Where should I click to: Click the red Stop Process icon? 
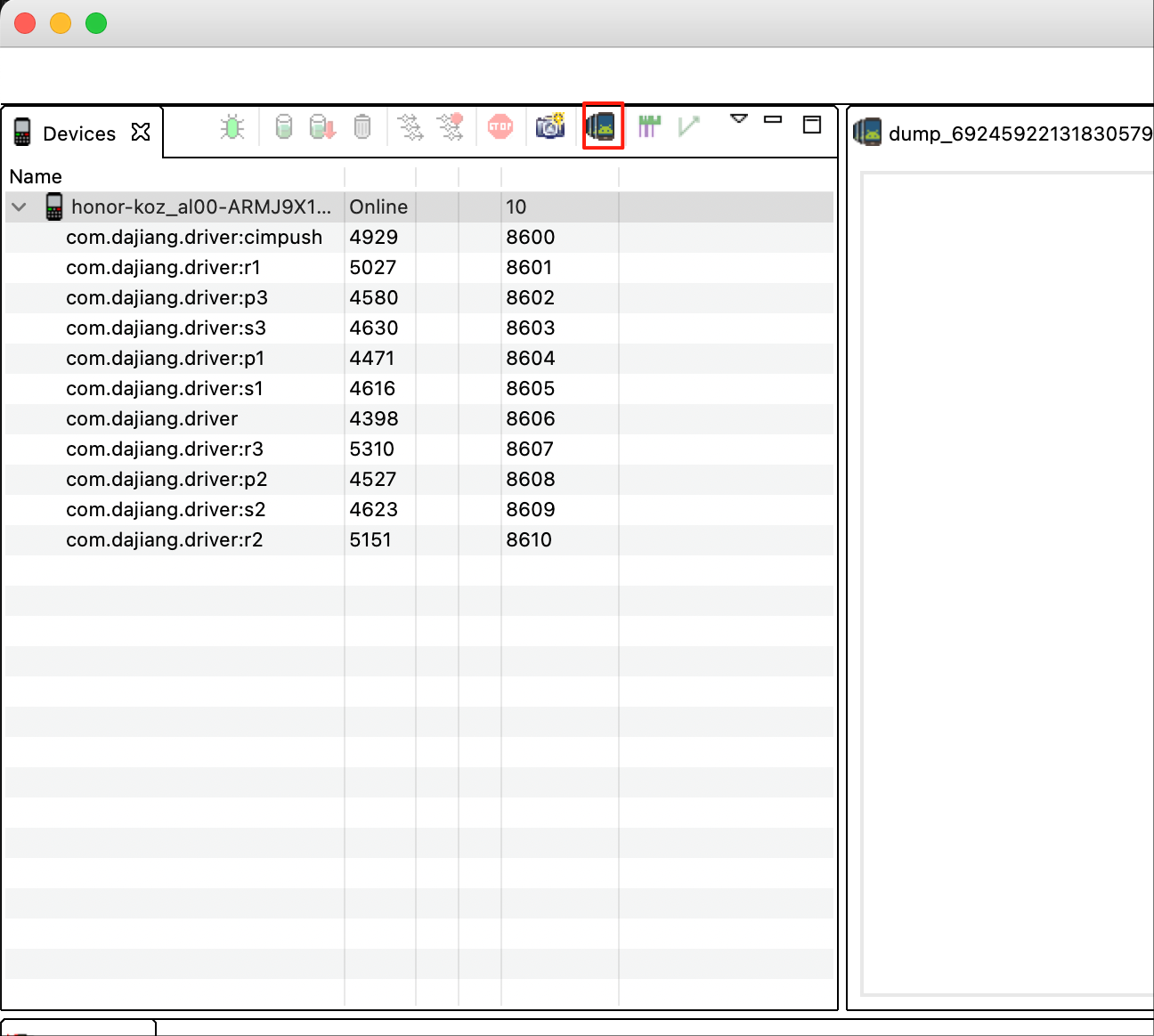tap(500, 126)
